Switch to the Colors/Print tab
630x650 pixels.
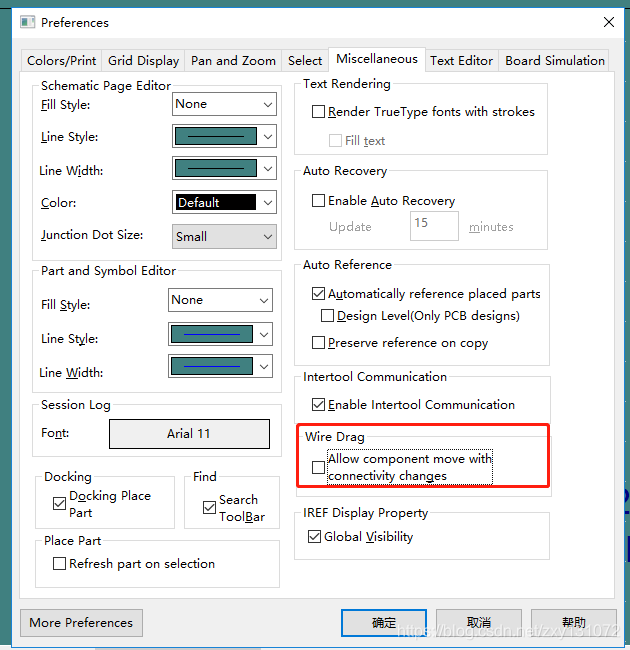[62, 61]
